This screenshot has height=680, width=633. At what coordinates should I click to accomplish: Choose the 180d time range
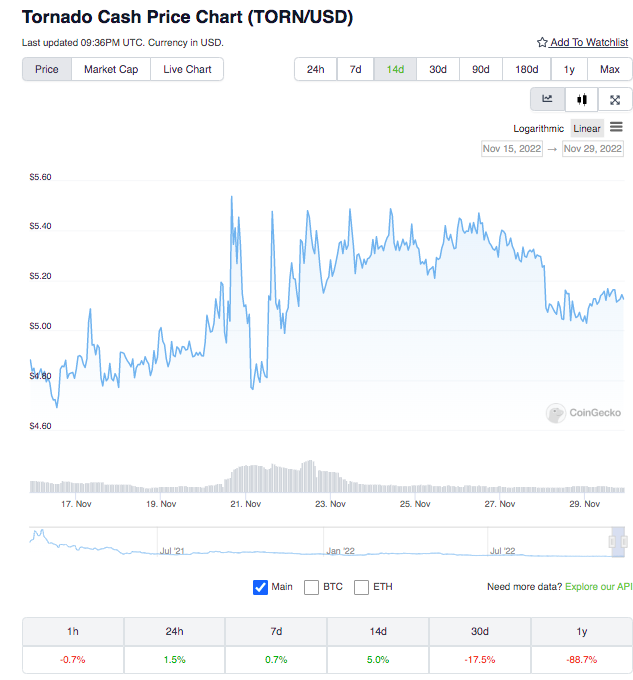[x=527, y=69]
